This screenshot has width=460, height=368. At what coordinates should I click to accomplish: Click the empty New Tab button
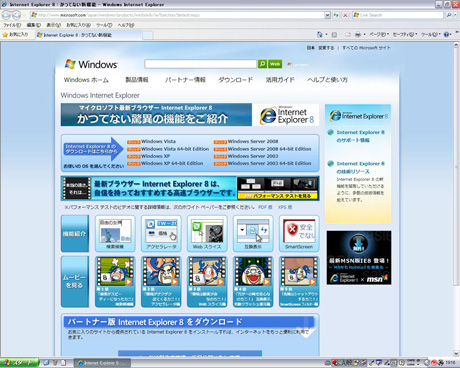click(x=148, y=35)
